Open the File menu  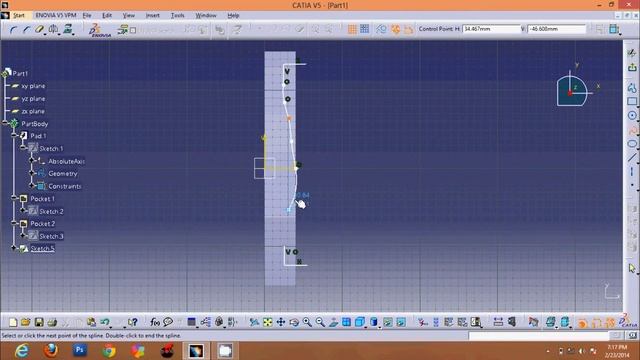coord(87,15)
